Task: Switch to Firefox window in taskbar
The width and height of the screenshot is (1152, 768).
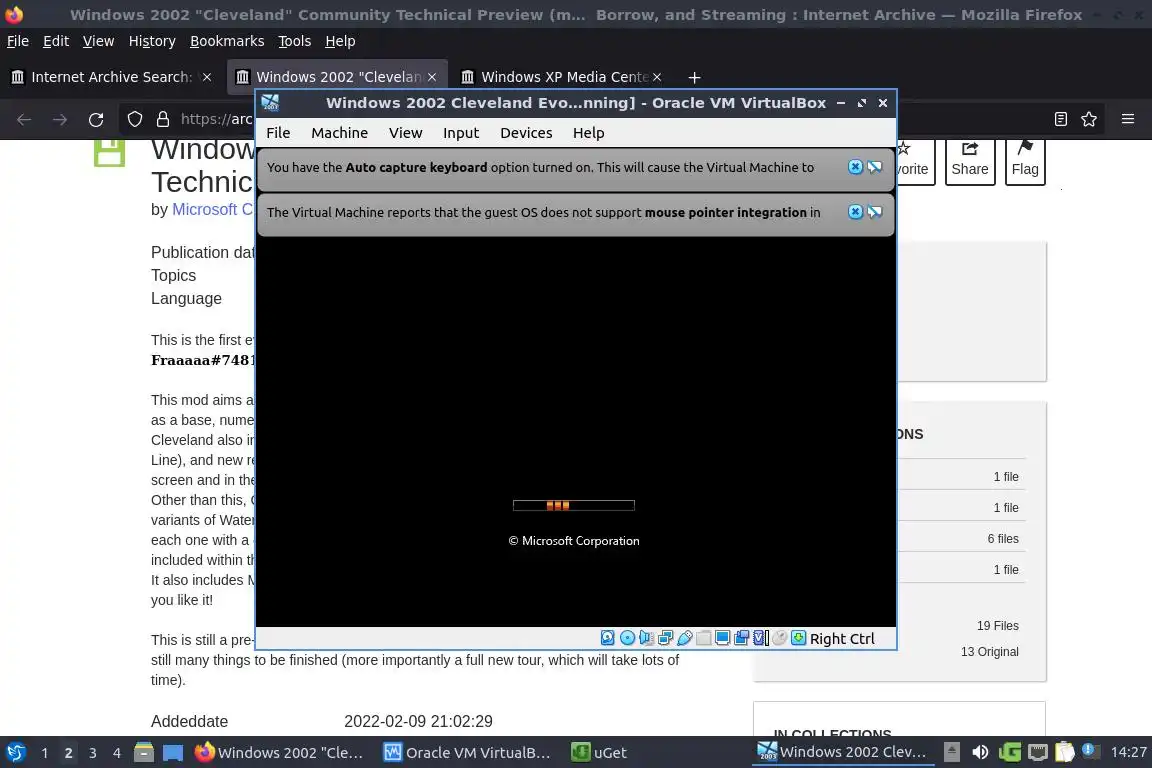Action: [279, 753]
